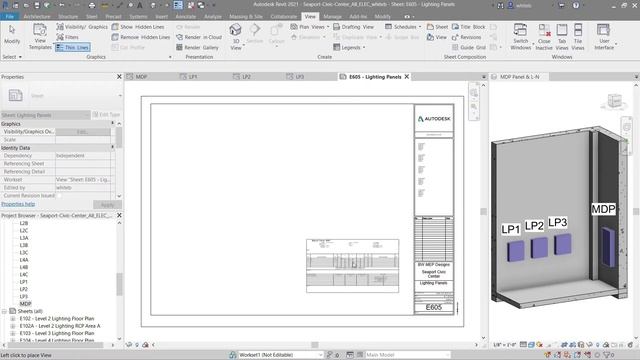The height and width of the screenshot is (360, 640).
Task: Click the Main Model design option field
Action: click(407, 355)
